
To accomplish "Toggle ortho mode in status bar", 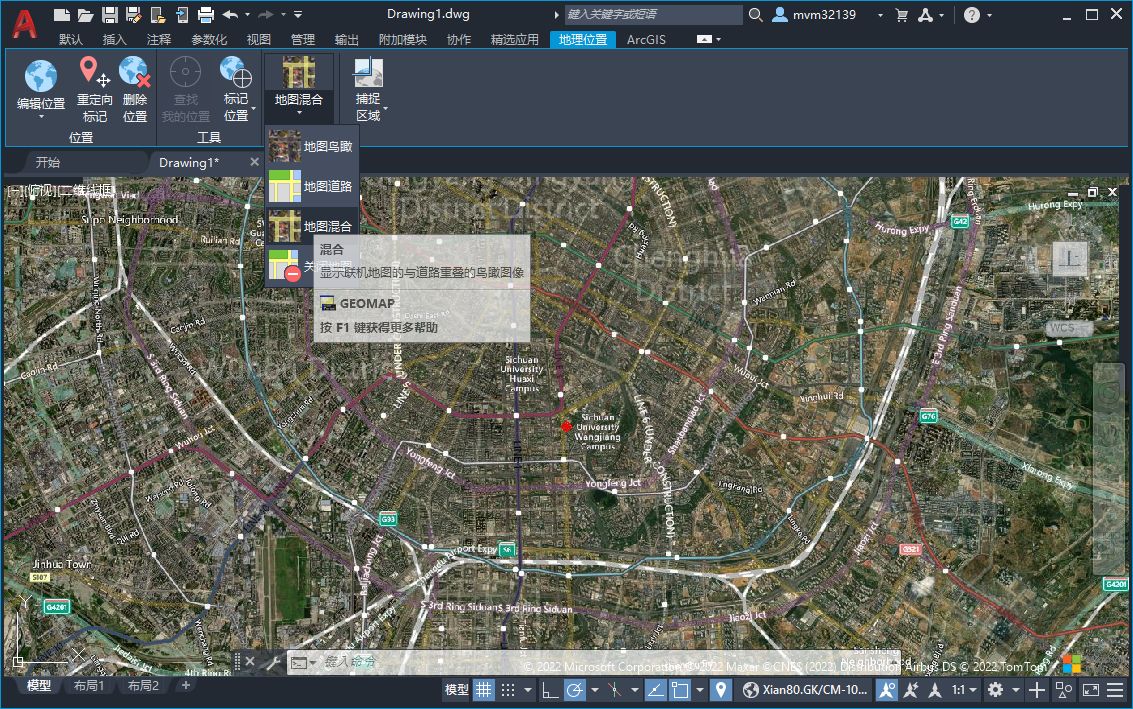I will (x=550, y=690).
